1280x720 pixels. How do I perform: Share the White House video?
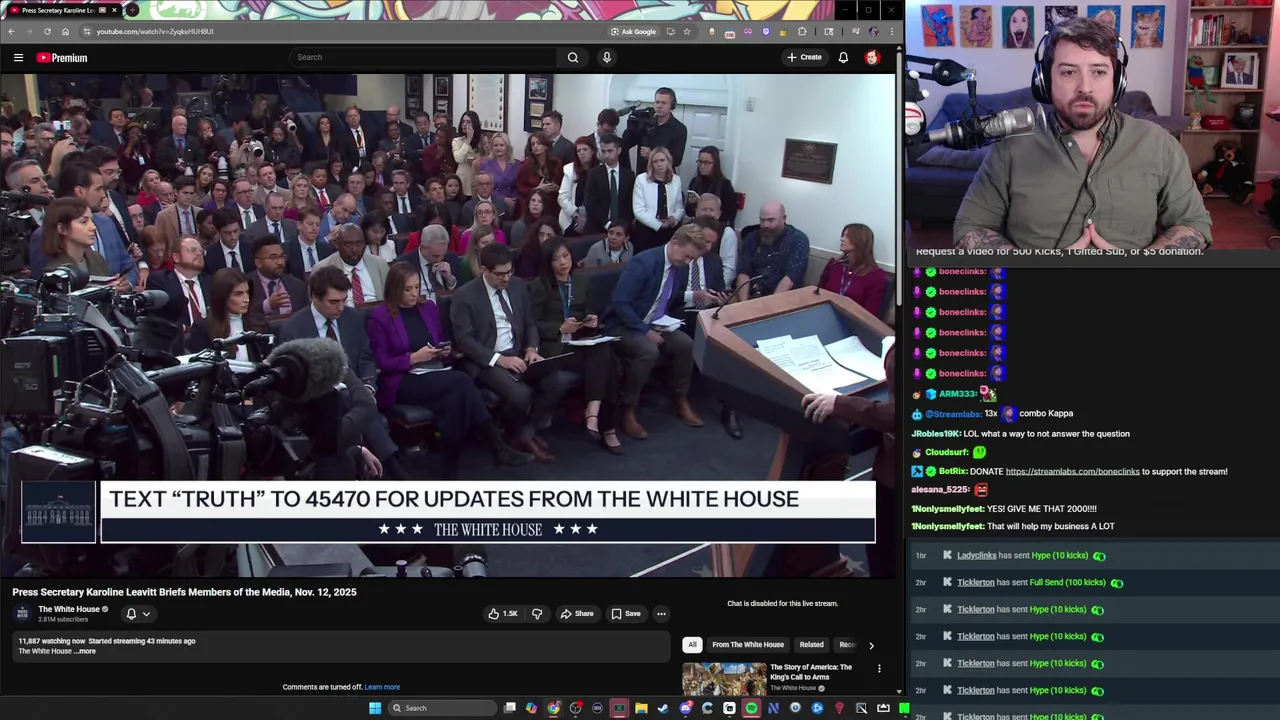pyautogui.click(x=577, y=614)
